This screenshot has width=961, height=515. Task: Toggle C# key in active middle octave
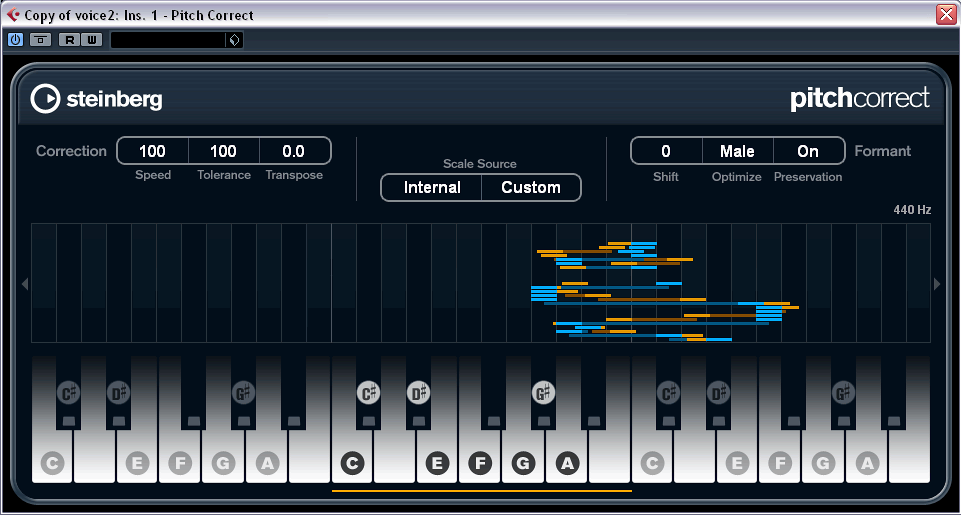(368, 392)
